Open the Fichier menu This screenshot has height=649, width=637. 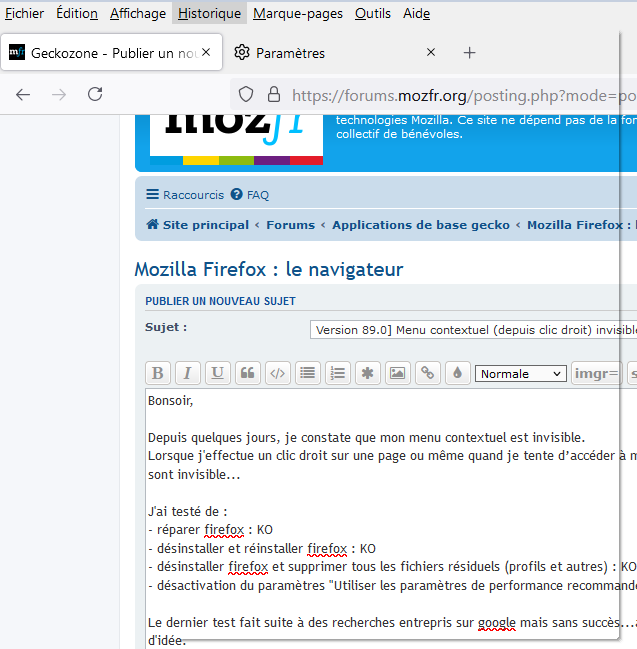pos(24,13)
